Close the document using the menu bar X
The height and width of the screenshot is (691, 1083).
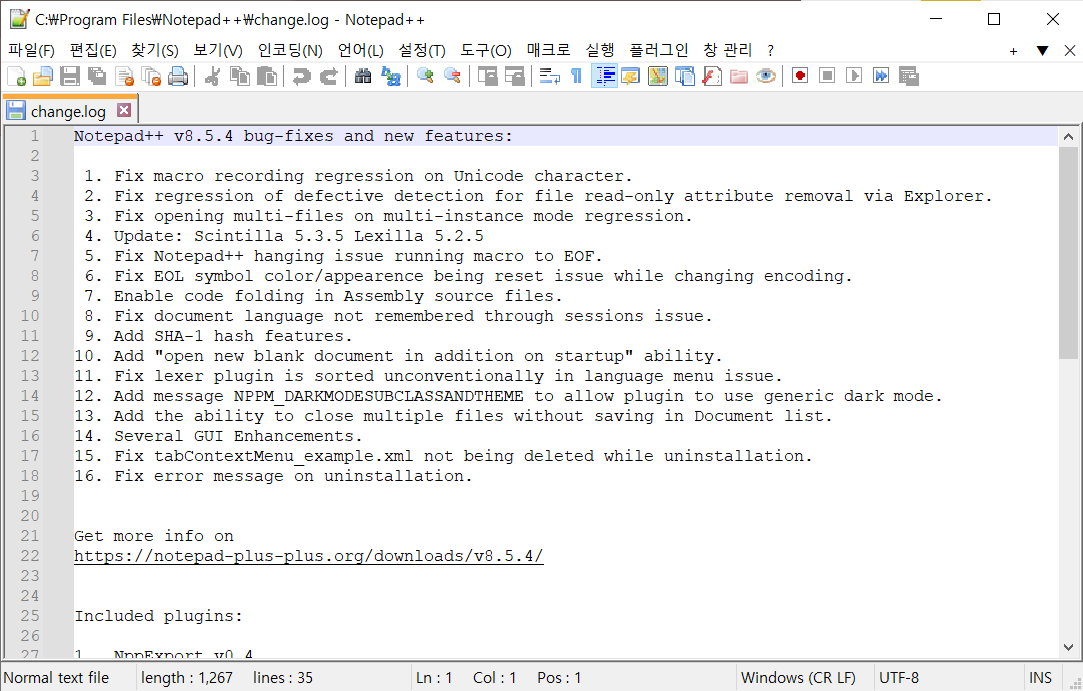1070,50
